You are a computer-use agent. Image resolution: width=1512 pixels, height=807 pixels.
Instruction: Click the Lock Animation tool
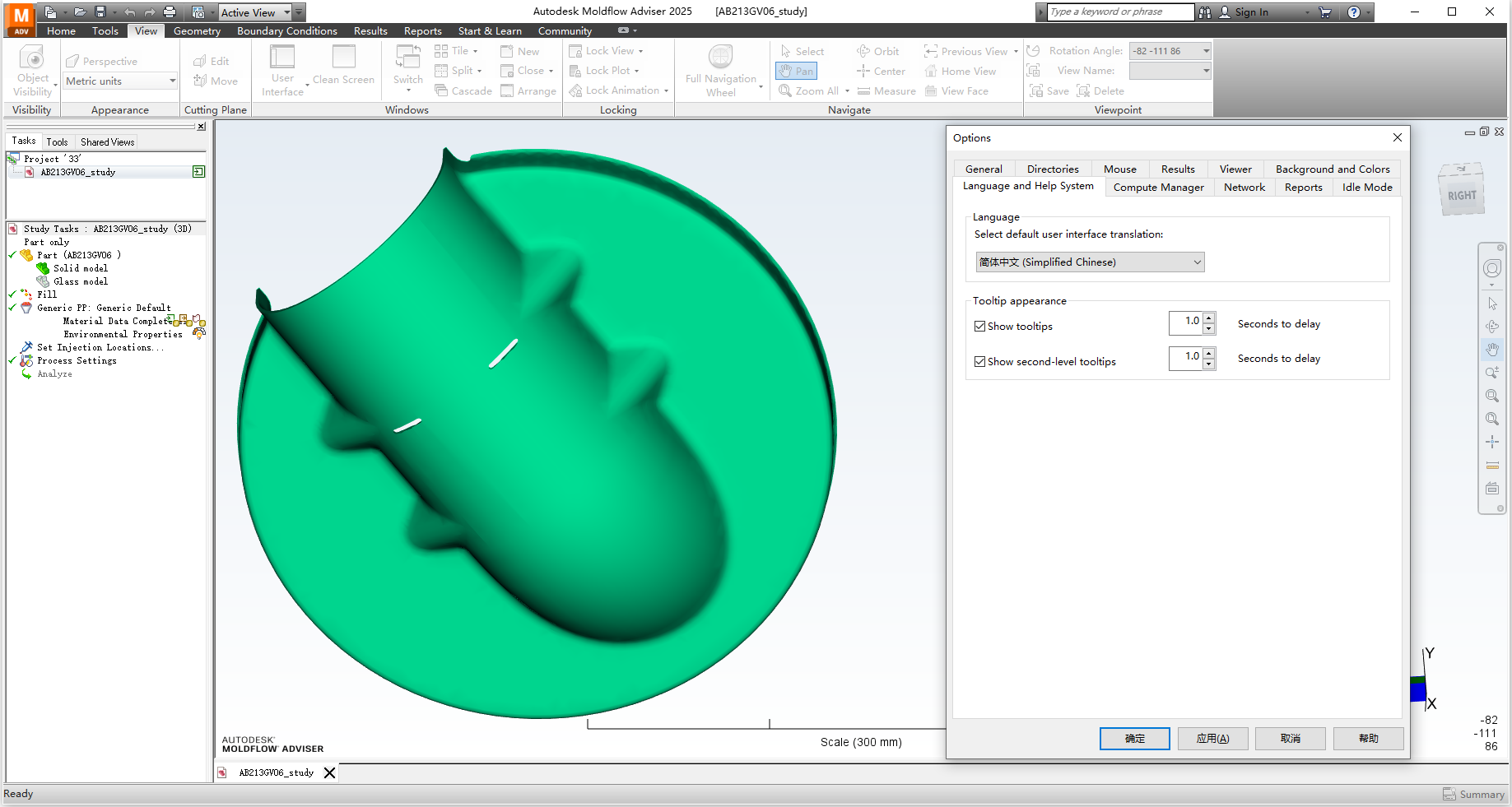pos(618,90)
